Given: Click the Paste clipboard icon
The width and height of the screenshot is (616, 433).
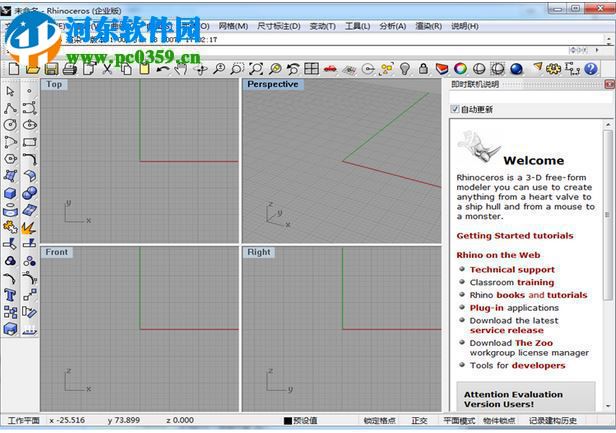Looking at the screenshot, I should click(145, 70).
